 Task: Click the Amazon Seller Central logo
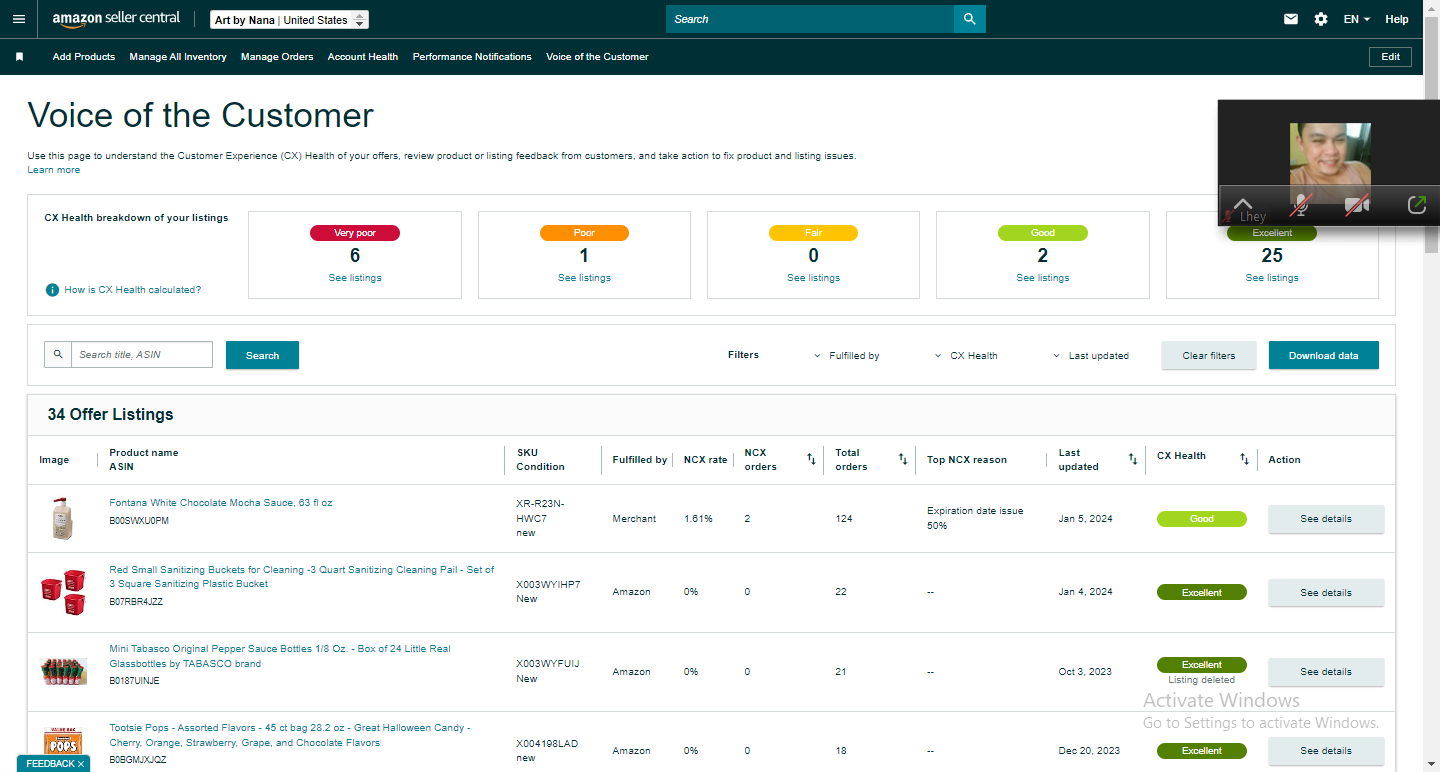coord(116,19)
